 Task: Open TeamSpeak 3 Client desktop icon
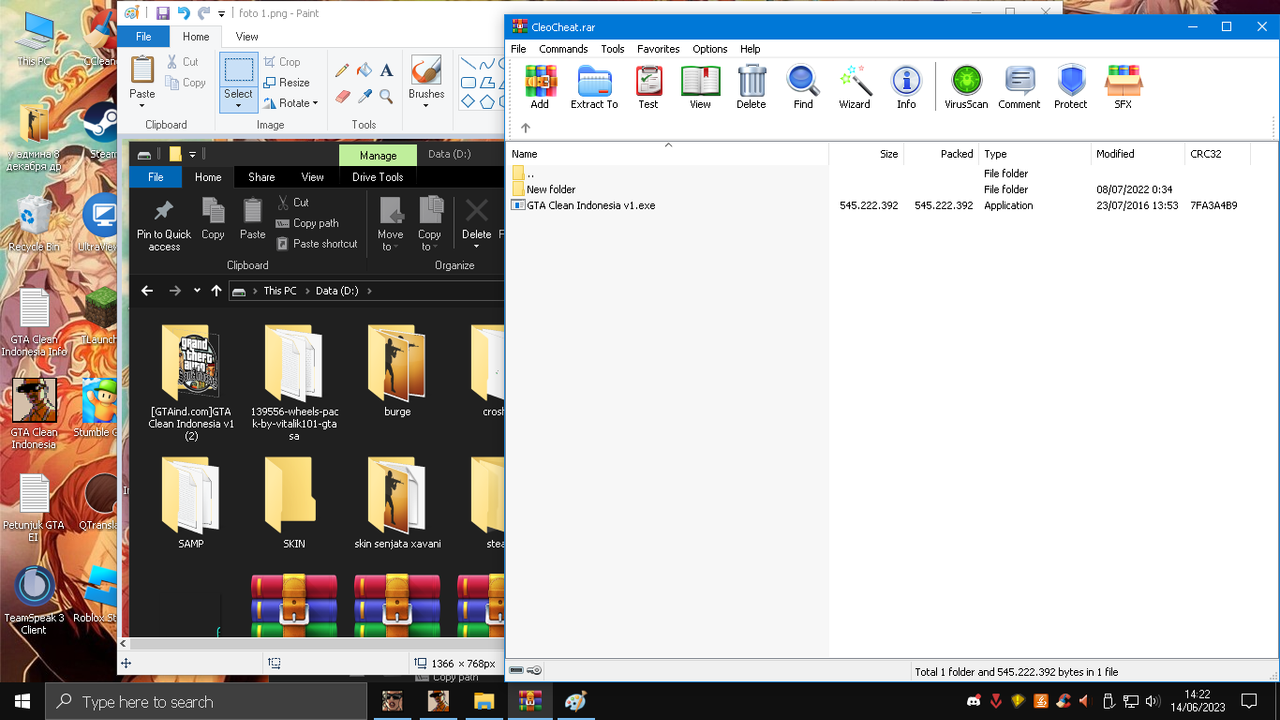coord(34,600)
